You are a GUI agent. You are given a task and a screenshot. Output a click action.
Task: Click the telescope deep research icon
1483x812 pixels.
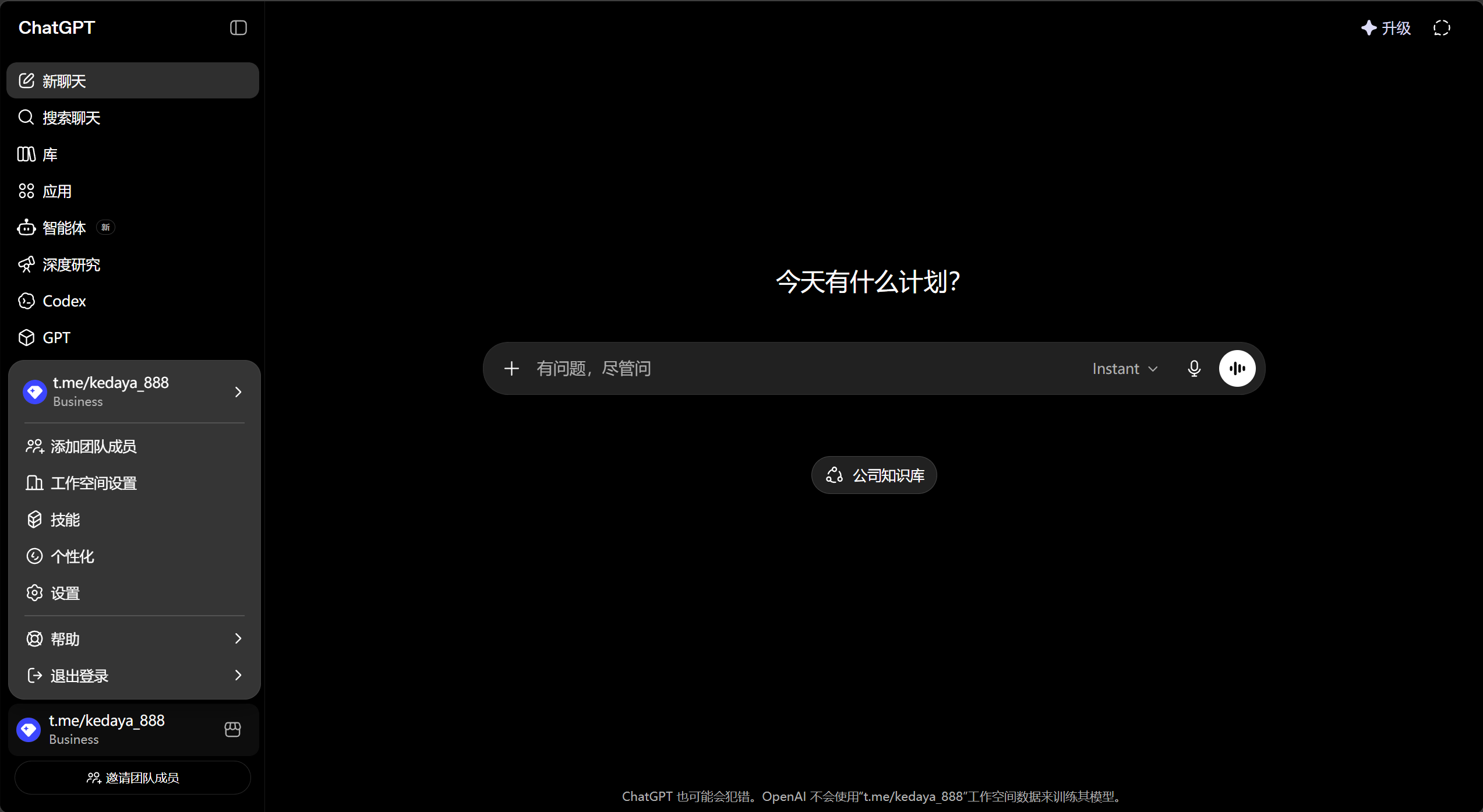(26, 264)
